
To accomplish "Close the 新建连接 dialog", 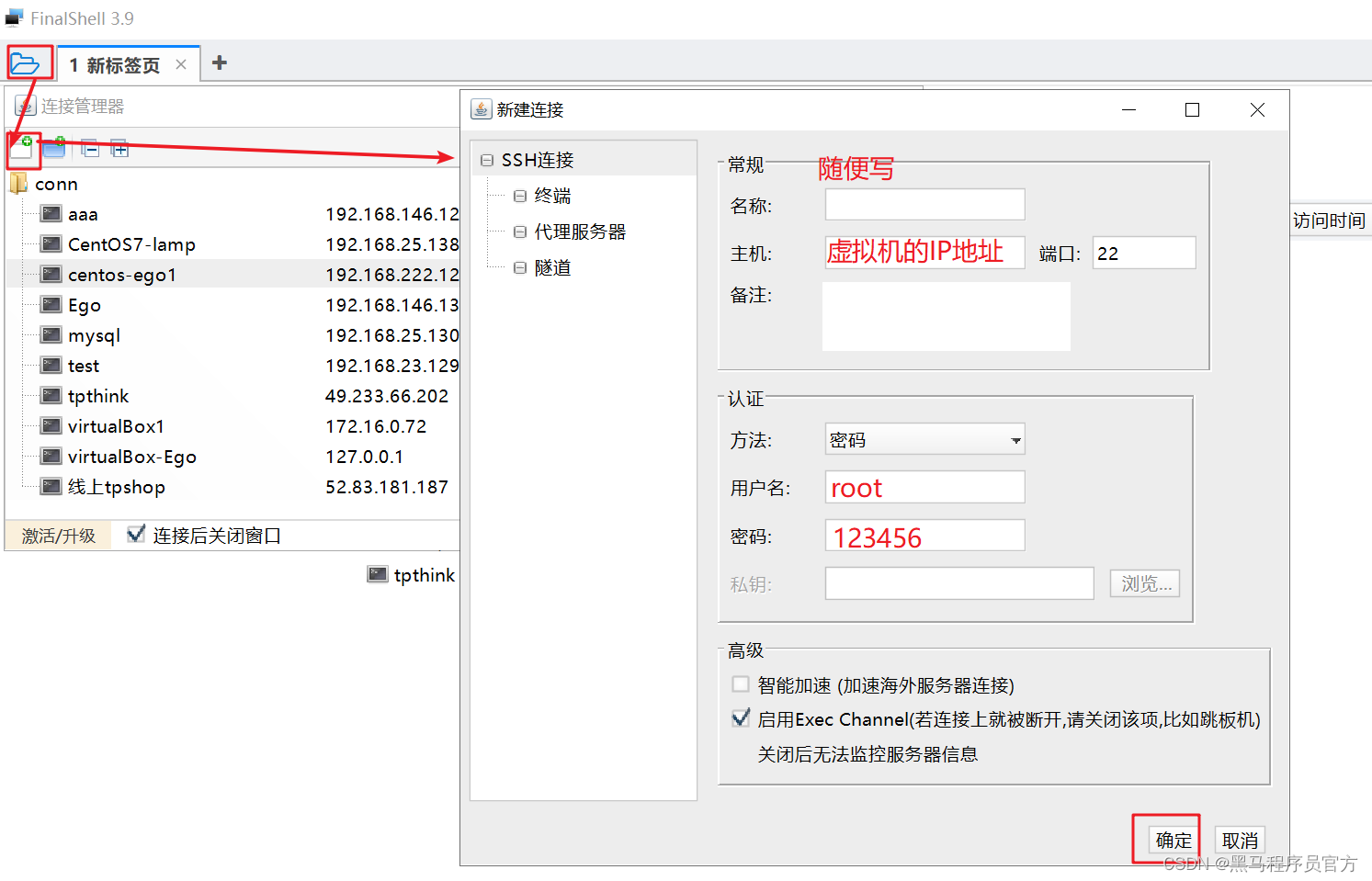I will point(1257,109).
